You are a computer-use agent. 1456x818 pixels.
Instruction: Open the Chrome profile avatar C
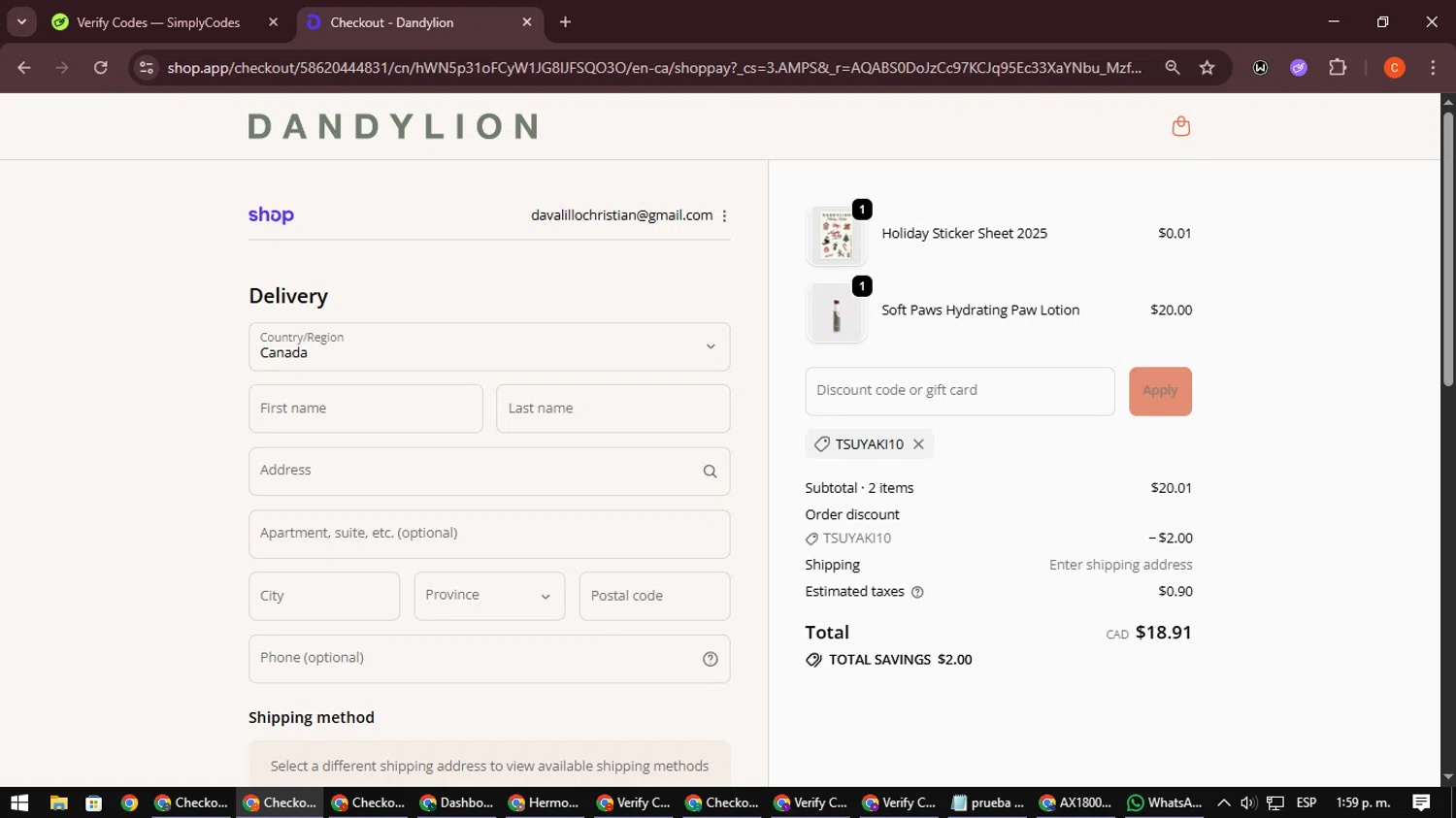click(1394, 68)
